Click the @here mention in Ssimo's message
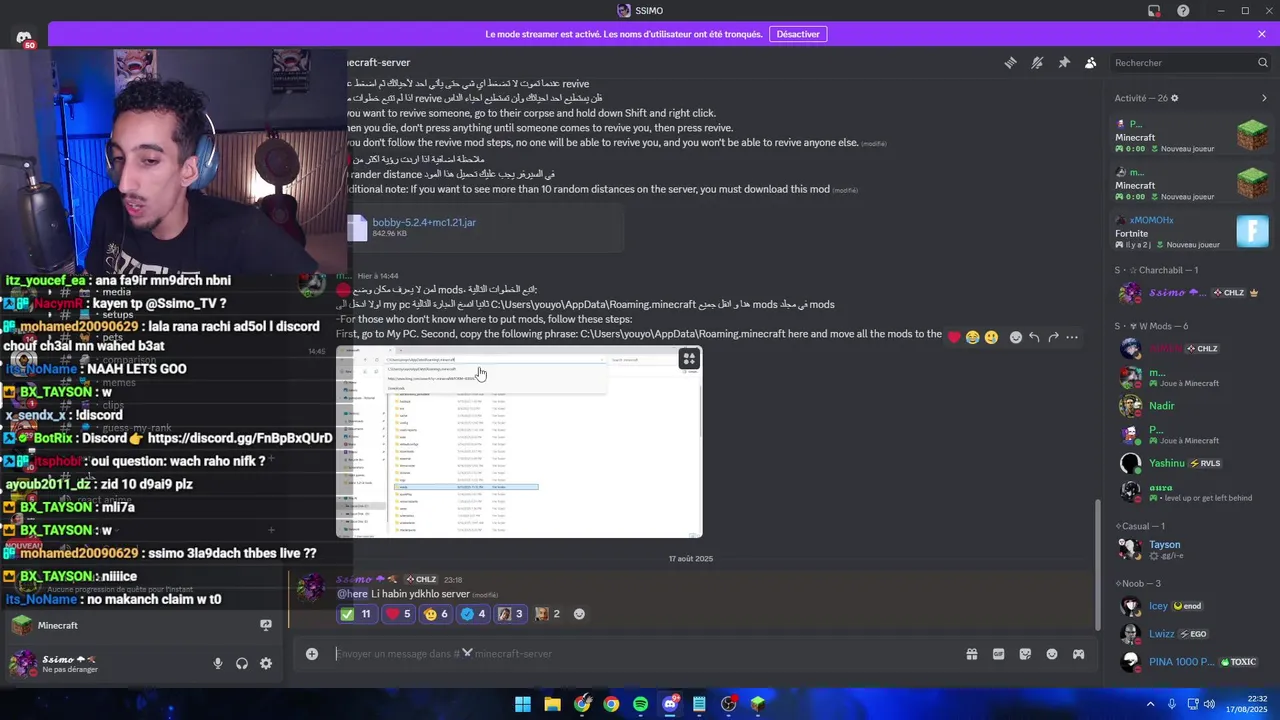The width and height of the screenshot is (1280, 720). click(x=352, y=594)
